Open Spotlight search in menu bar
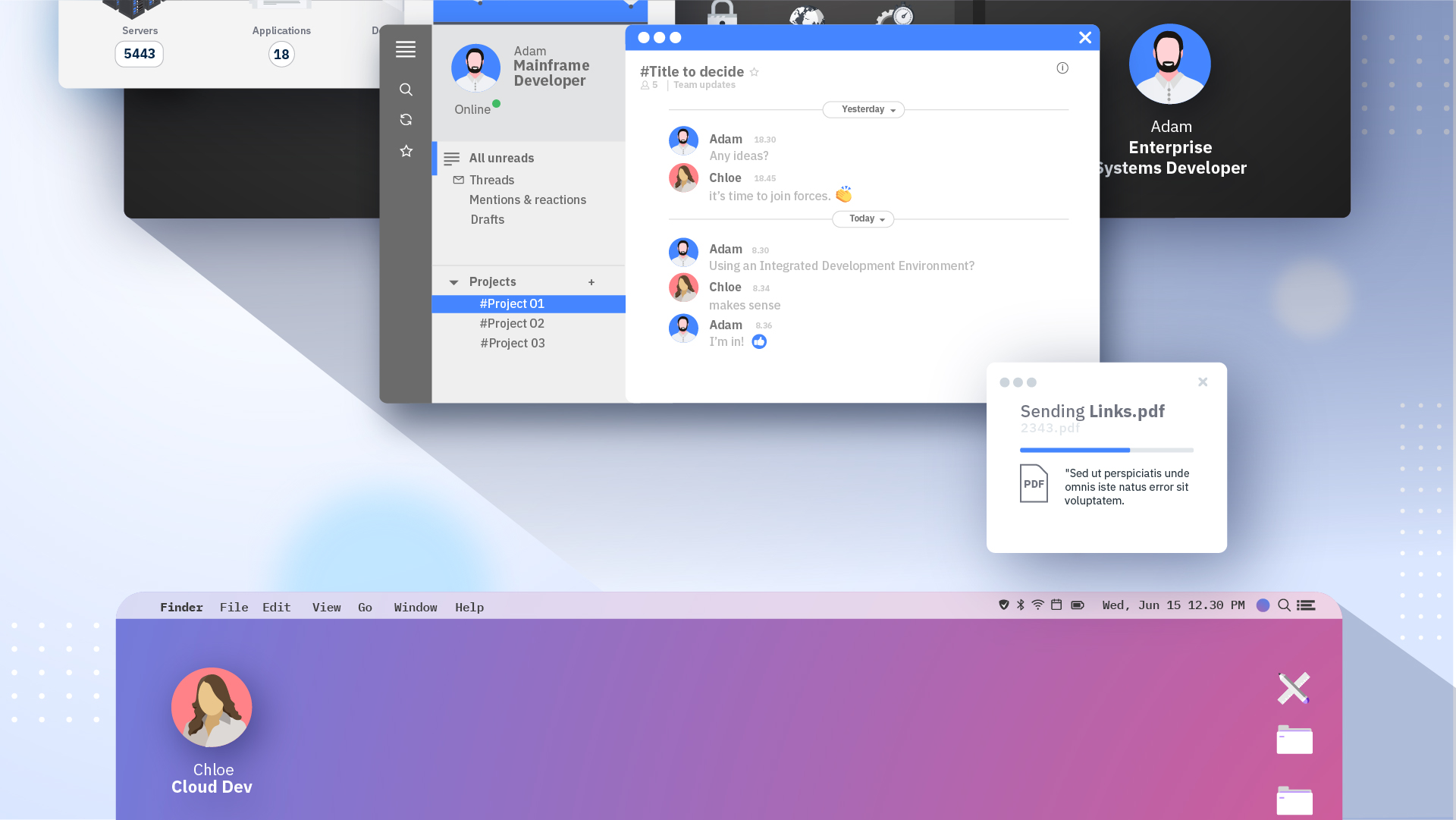This screenshot has height=820, width=1456. pos(1284,605)
